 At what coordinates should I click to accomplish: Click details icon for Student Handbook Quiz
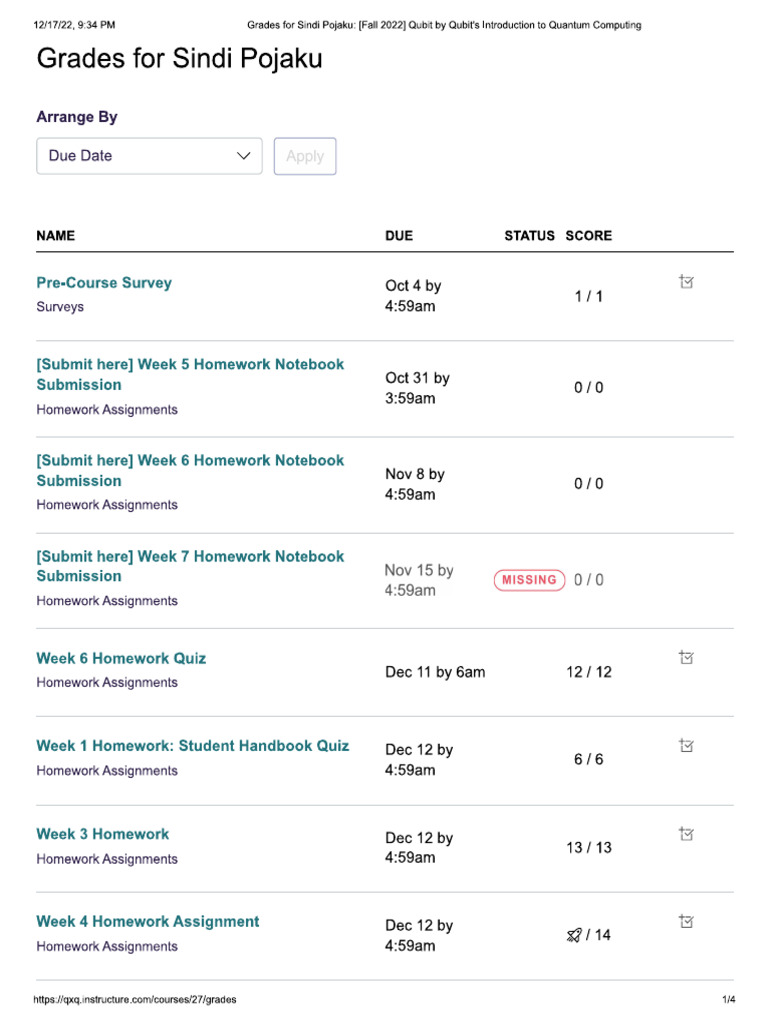[x=686, y=745]
